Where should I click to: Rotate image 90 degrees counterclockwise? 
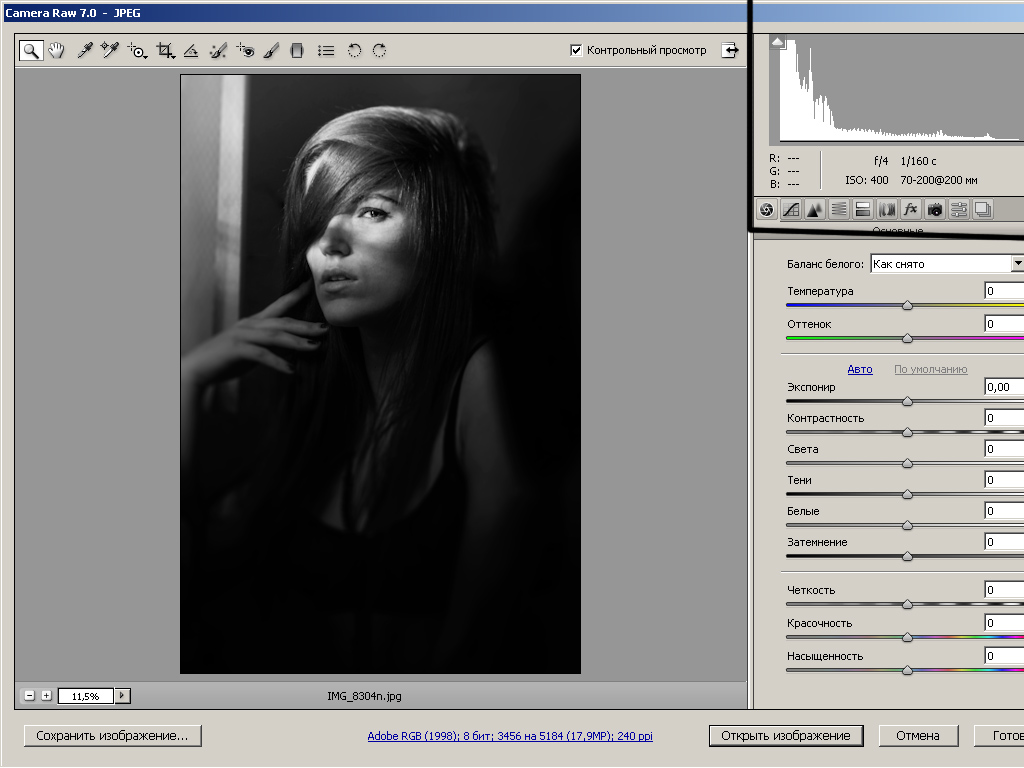tap(354, 50)
